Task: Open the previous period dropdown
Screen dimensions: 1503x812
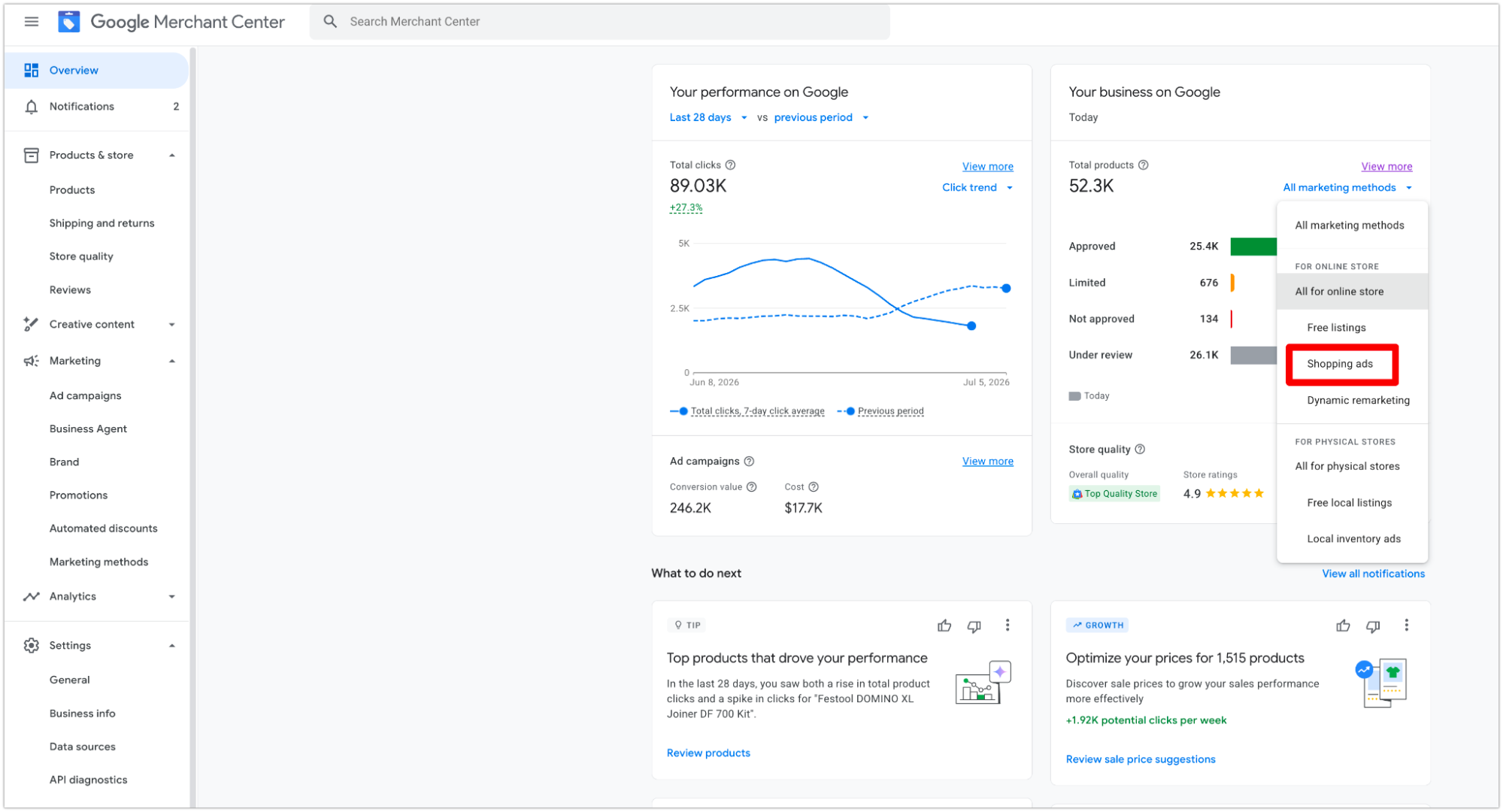Action: (x=821, y=117)
